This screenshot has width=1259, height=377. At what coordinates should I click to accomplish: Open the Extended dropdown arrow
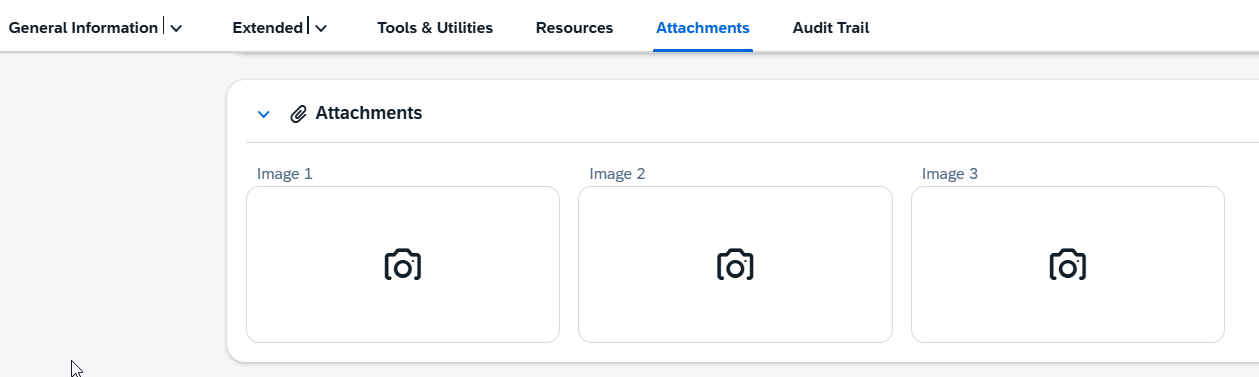click(x=321, y=28)
